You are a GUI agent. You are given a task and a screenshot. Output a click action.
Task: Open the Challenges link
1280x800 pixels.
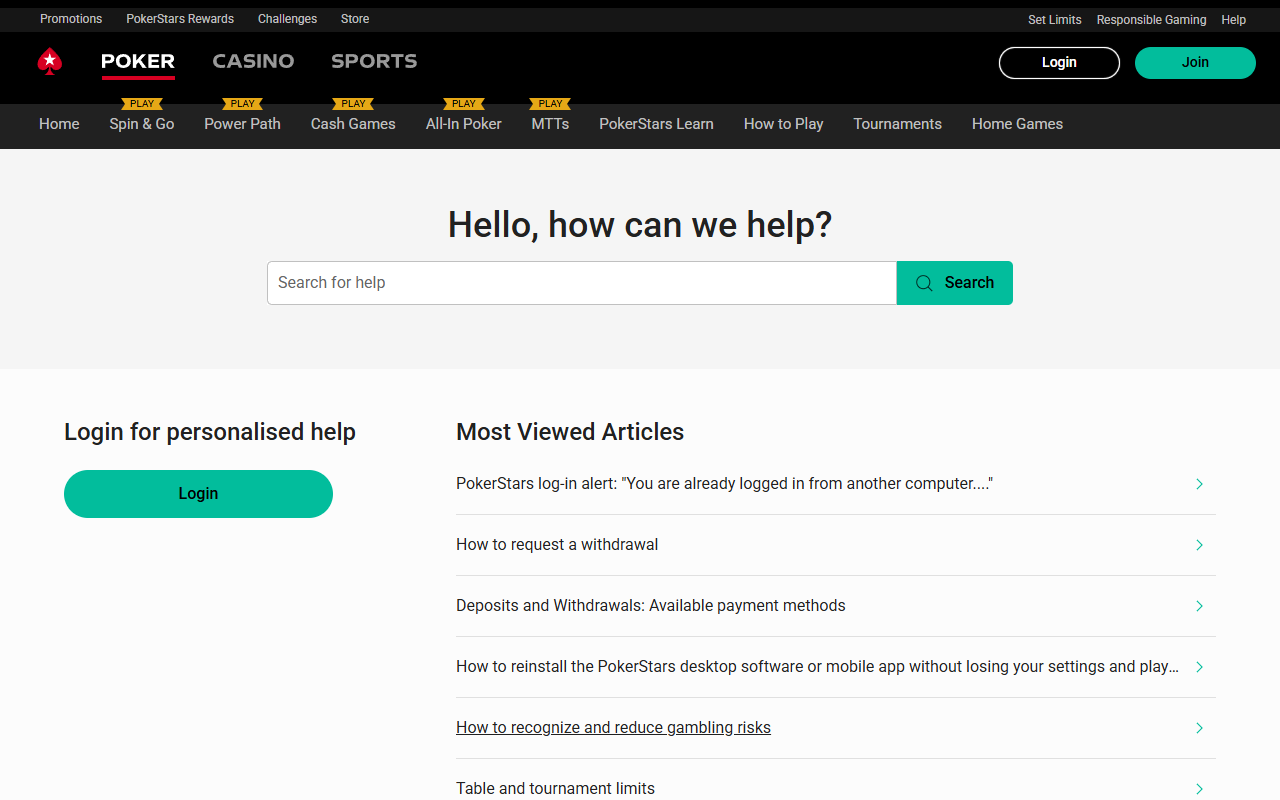[x=287, y=19]
